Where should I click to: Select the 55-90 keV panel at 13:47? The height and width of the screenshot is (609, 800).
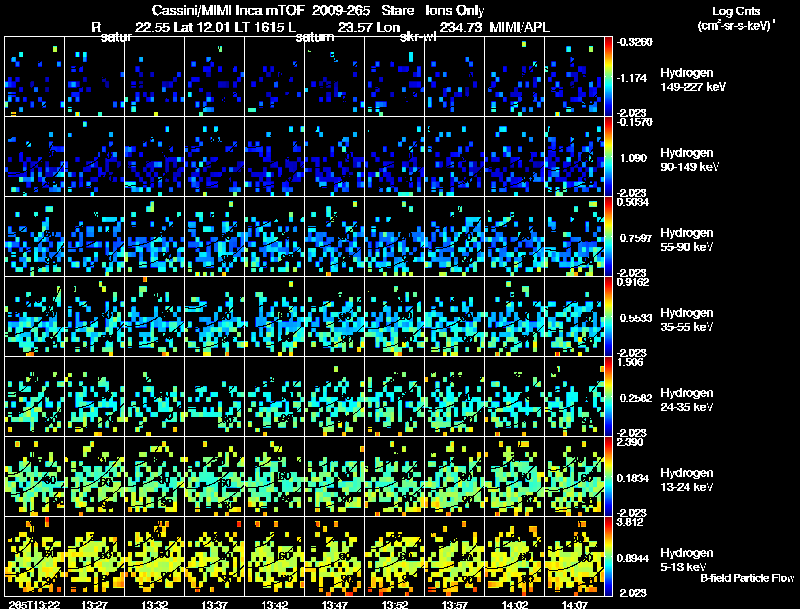click(x=335, y=237)
